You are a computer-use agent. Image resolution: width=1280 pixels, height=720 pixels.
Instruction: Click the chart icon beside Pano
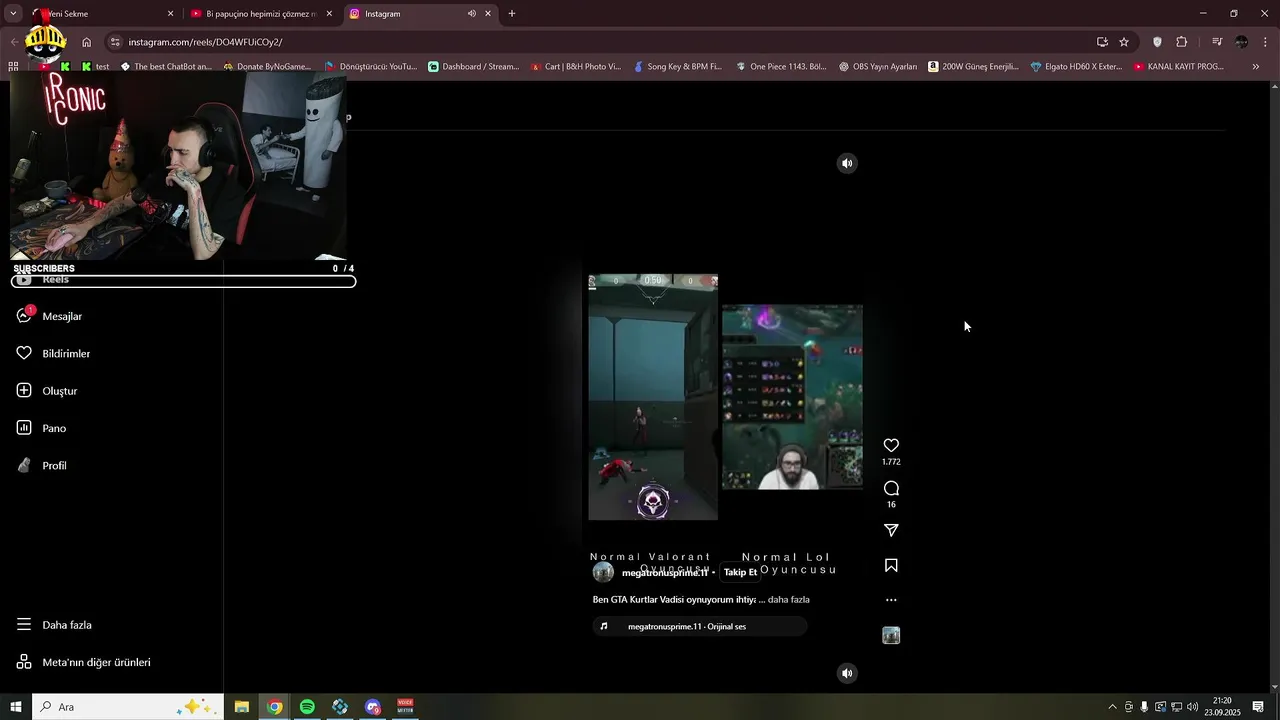(24, 428)
